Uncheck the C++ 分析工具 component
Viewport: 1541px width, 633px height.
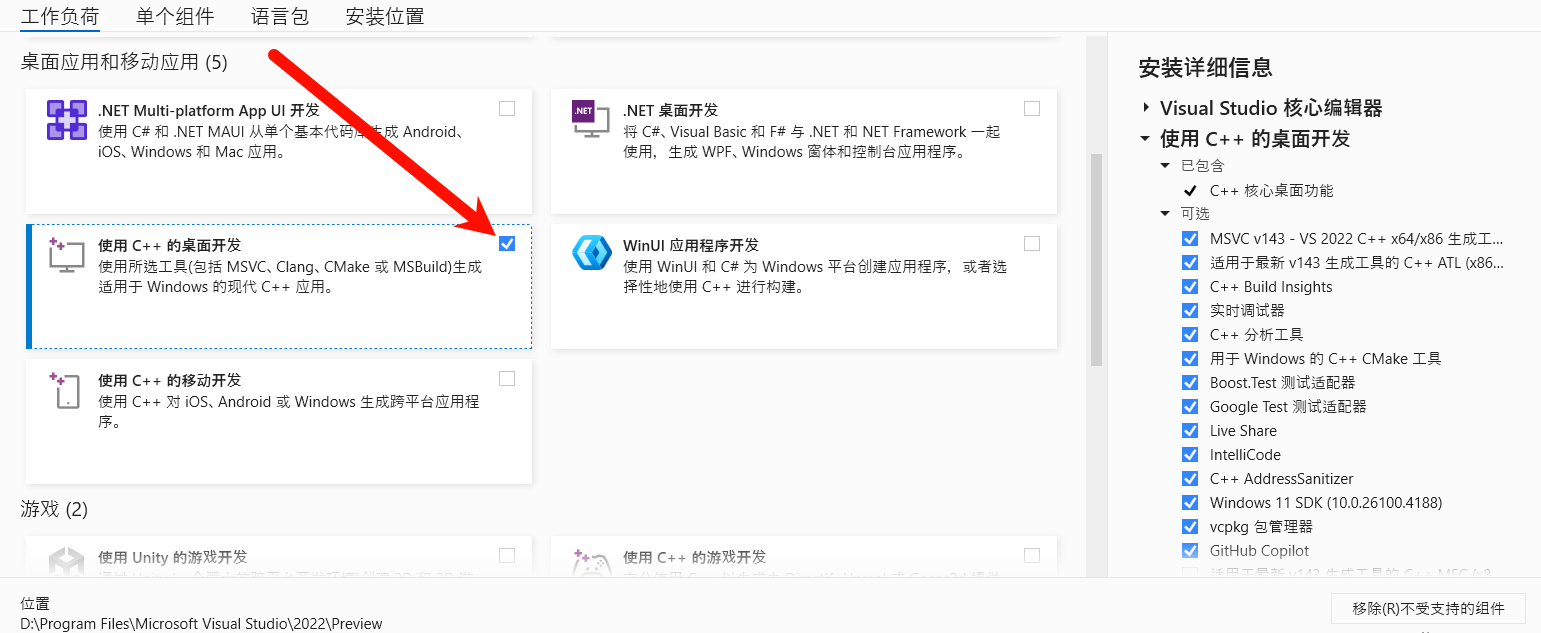(x=1190, y=335)
